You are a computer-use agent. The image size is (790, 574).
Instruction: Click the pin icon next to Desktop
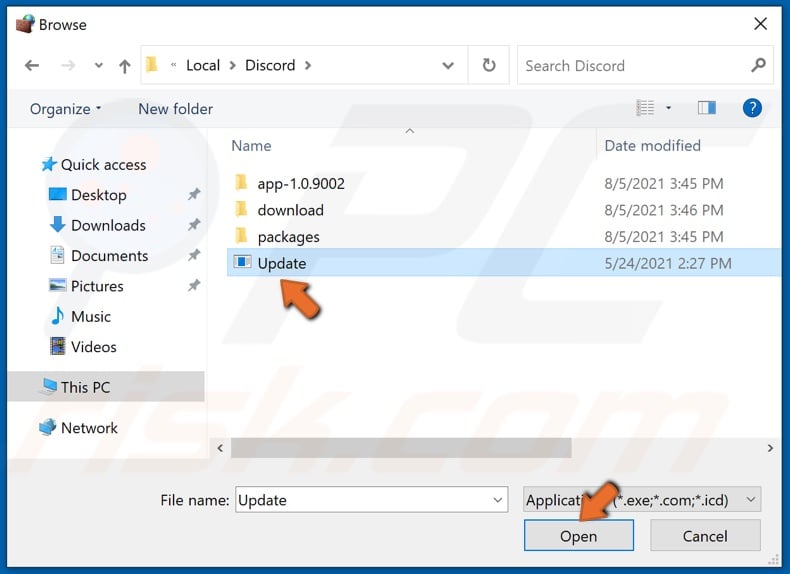(194, 195)
